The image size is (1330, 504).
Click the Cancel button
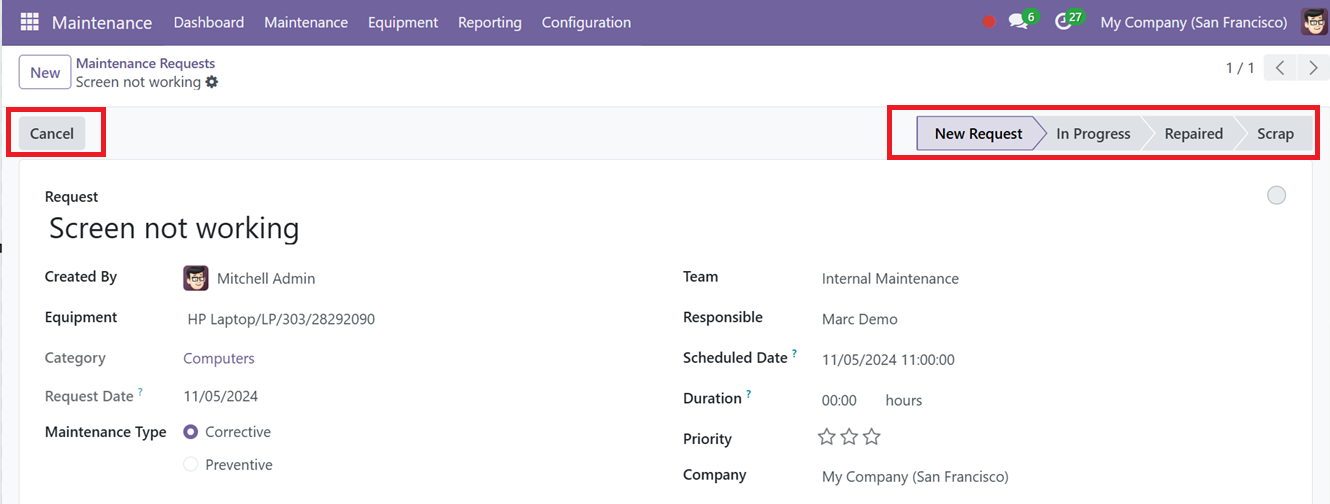tap(52, 133)
